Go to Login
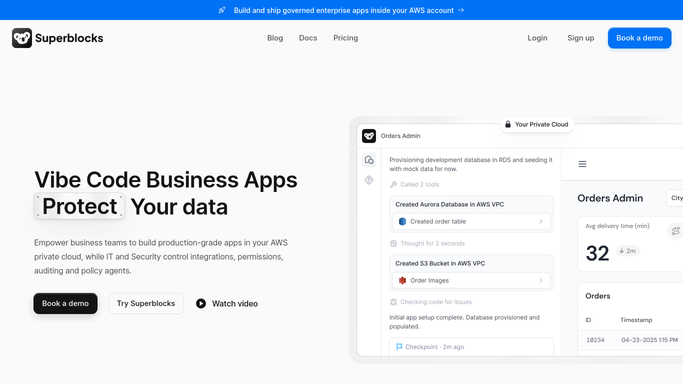Image resolution: width=683 pixels, height=384 pixels. pyautogui.click(x=537, y=38)
